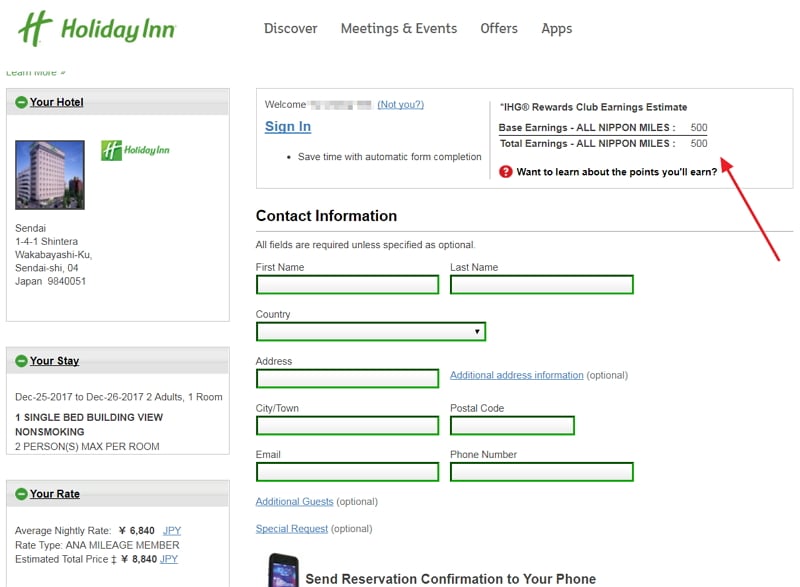The height and width of the screenshot is (587, 800).
Task: Click the Your Rate heading link
Action: pos(55,494)
